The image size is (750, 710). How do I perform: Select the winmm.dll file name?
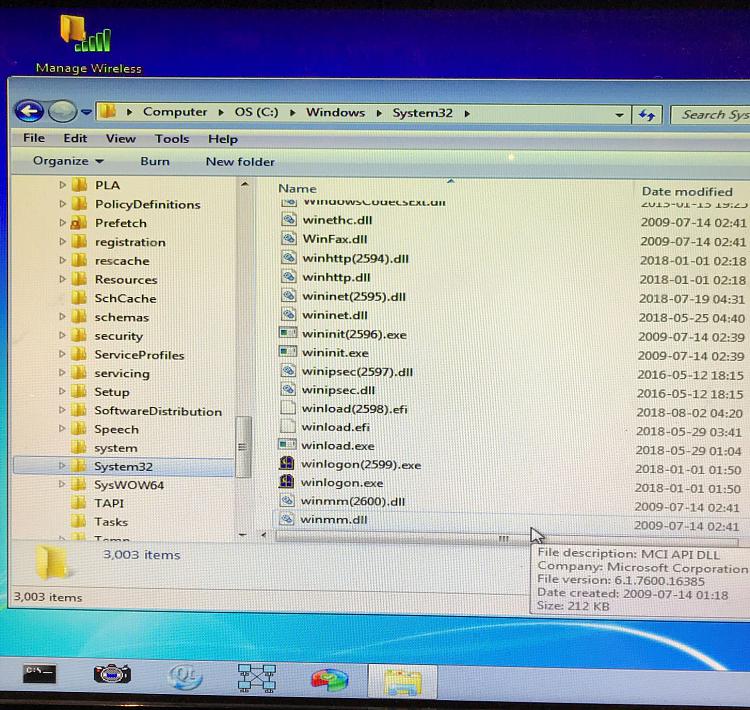coord(334,520)
